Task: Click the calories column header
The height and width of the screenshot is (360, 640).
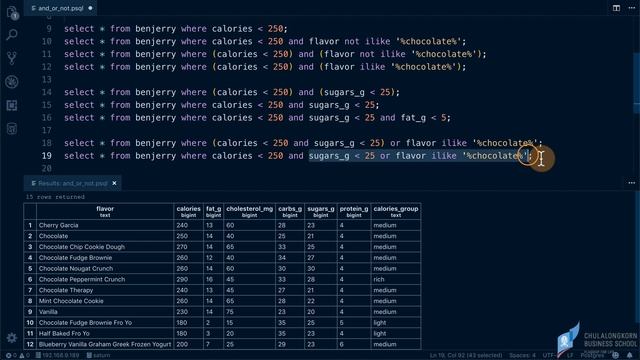Action: tap(188, 211)
